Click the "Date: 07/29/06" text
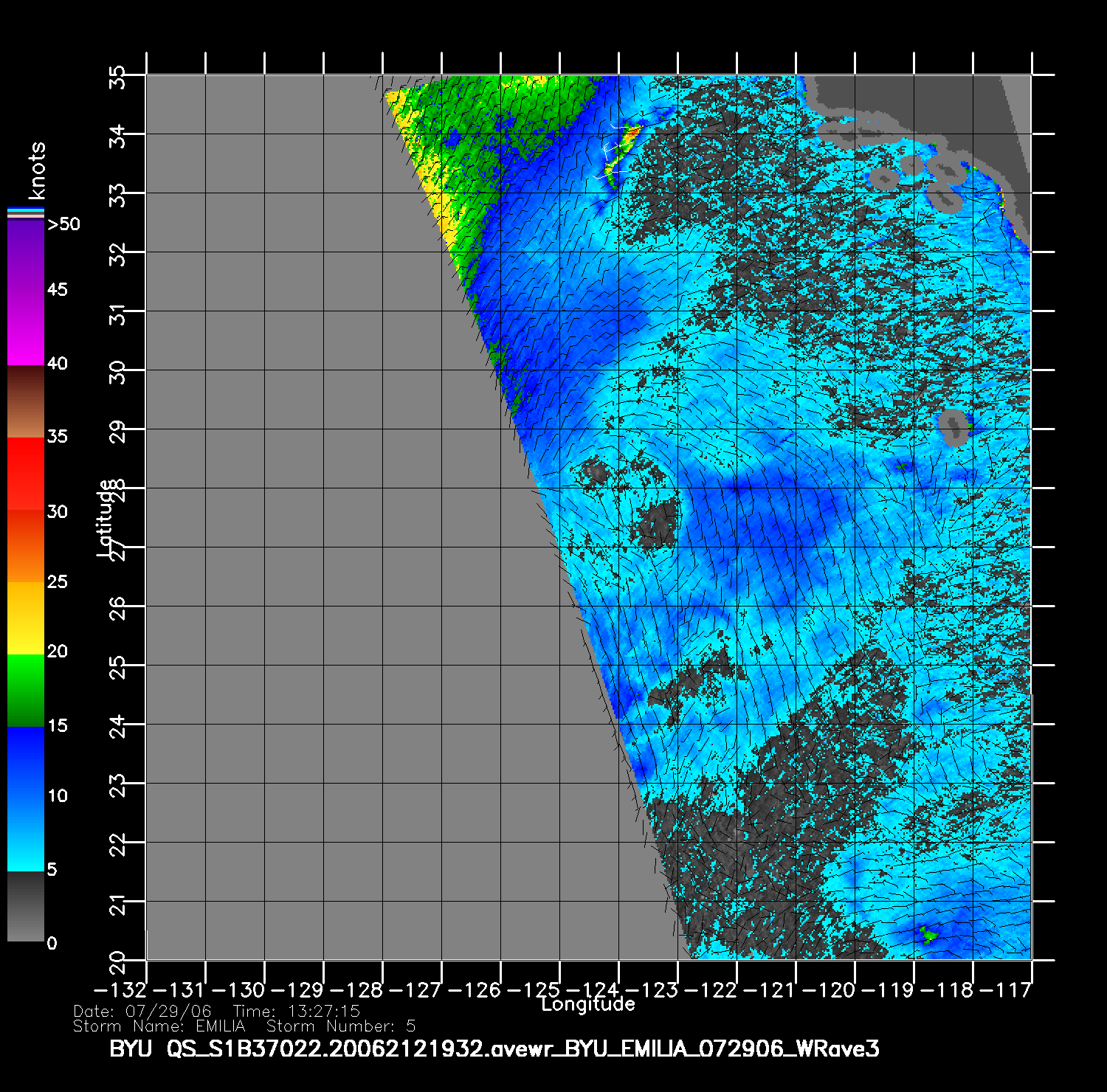 point(142,1012)
